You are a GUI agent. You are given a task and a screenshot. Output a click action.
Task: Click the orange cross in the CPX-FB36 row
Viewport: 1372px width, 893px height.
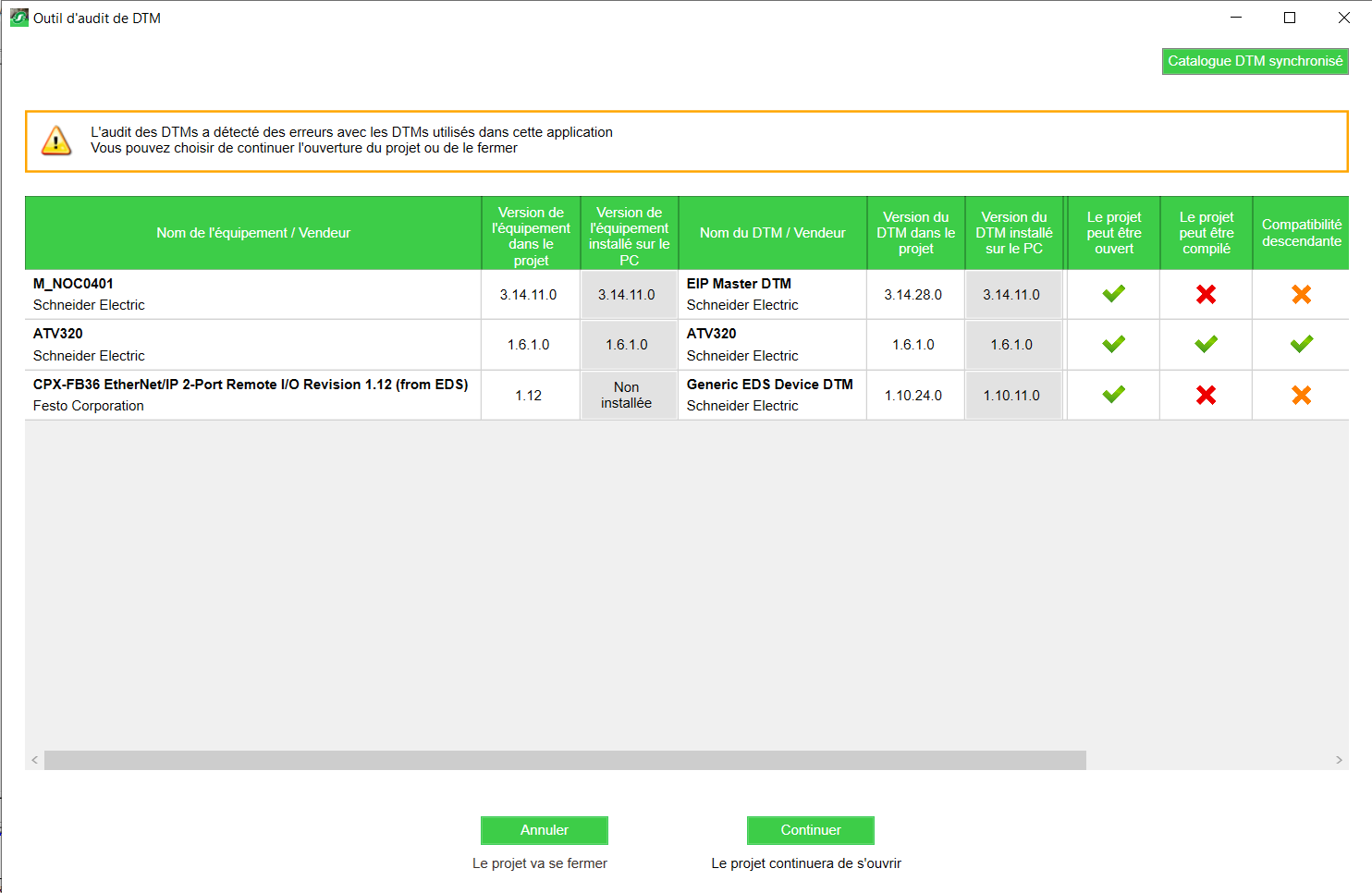1301,395
